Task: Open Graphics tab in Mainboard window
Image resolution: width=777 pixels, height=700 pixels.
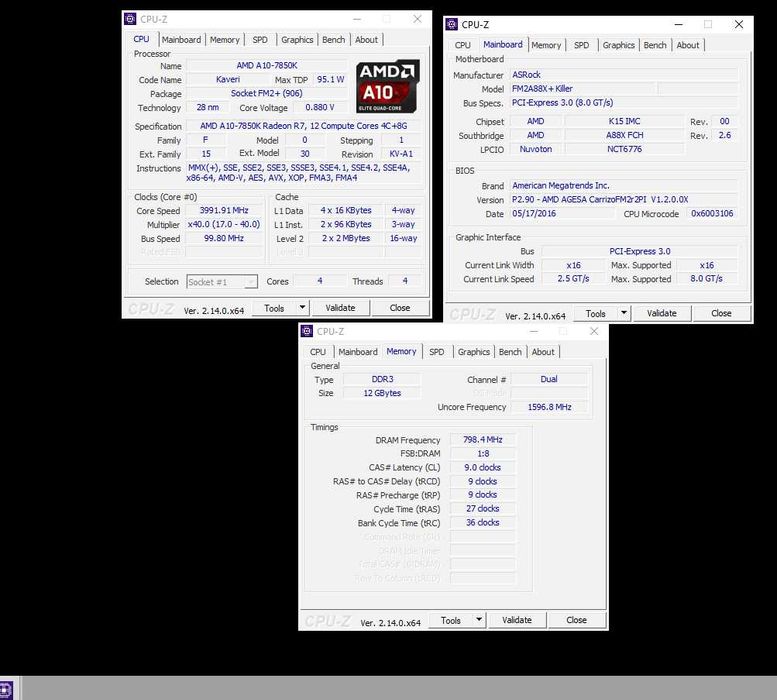Action: pyautogui.click(x=618, y=45)
